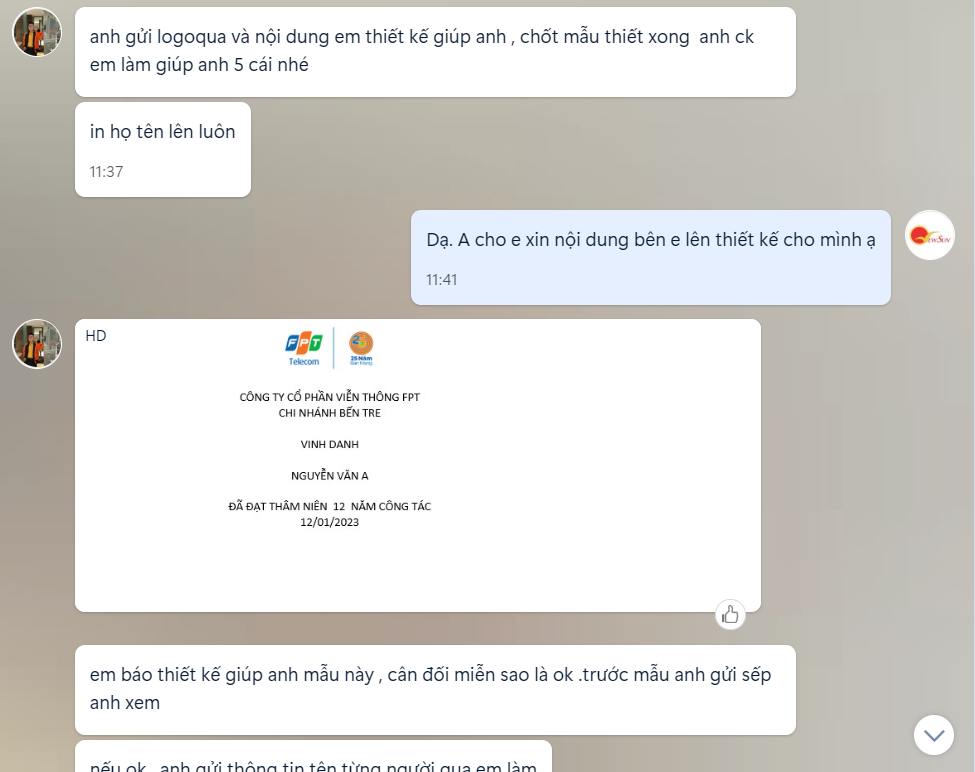Click the 25 Năm anniversary logo in the image

point(361,348)
